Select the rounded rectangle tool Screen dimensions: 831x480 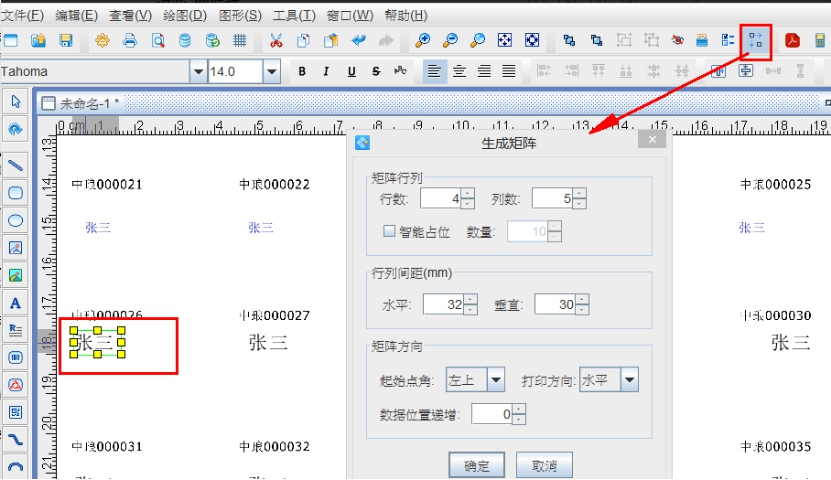click(15, 193)
